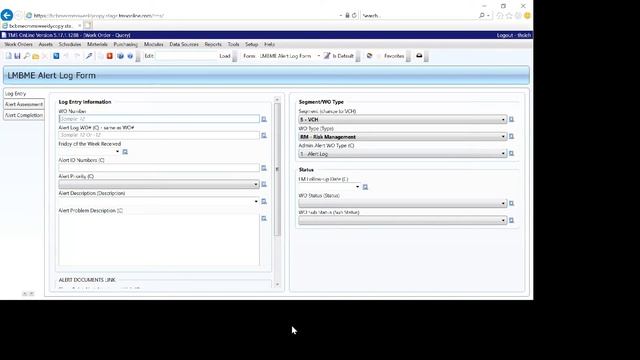Open the Alert Description dropdown arrow

[x=256, y=201]
